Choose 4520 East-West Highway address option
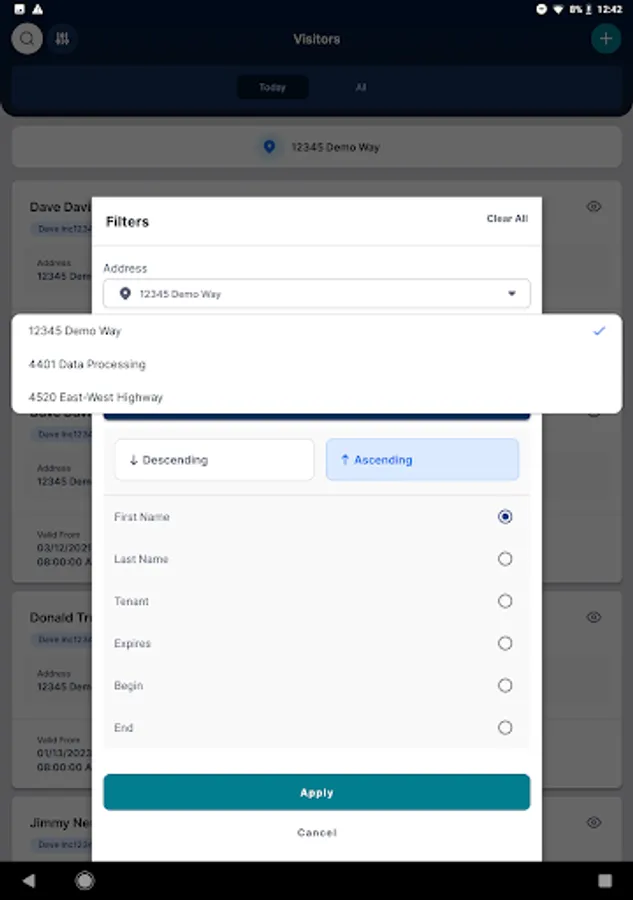 96,397
